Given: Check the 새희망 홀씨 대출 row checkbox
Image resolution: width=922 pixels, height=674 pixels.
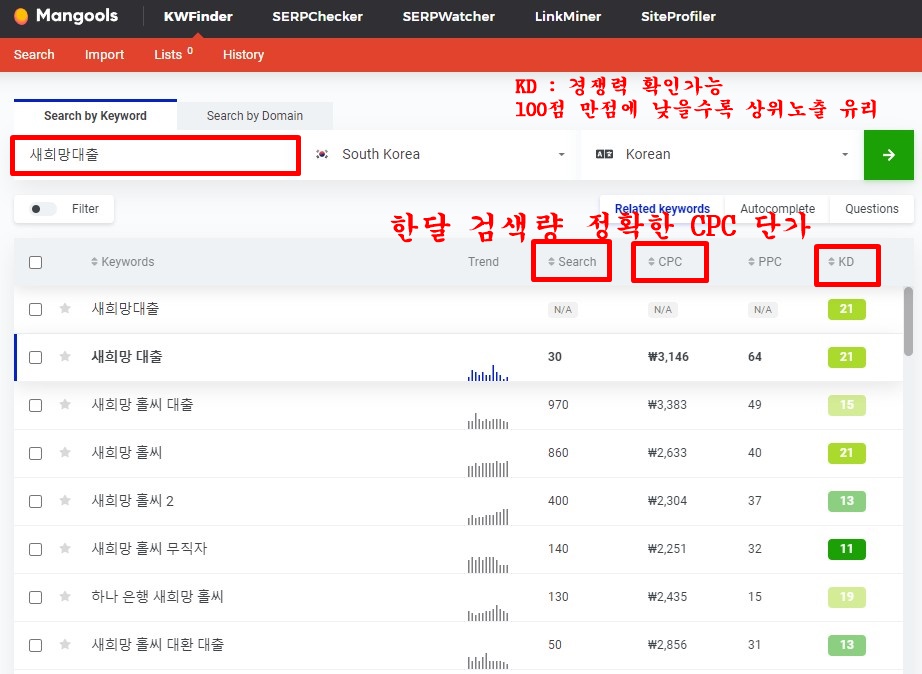Looking at the screenshot, I should coord(36,405).
